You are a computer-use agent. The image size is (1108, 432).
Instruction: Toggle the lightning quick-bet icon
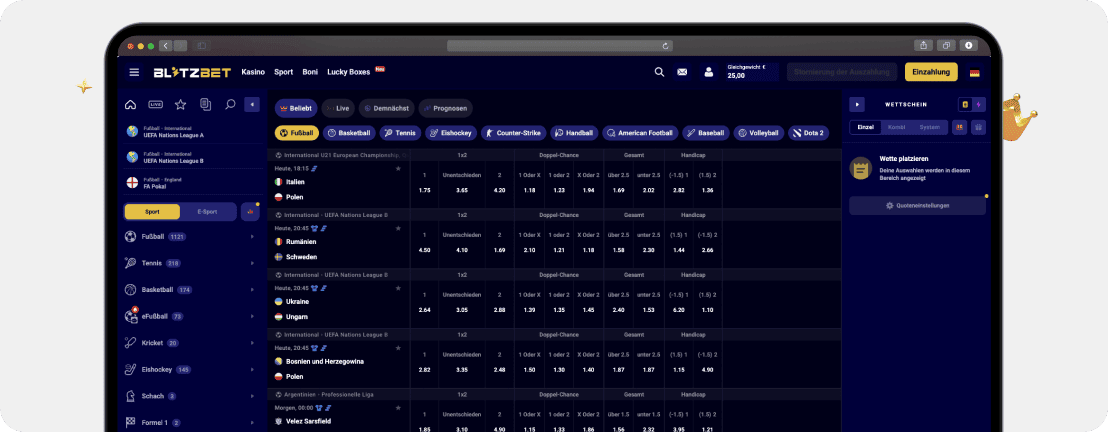979,105
